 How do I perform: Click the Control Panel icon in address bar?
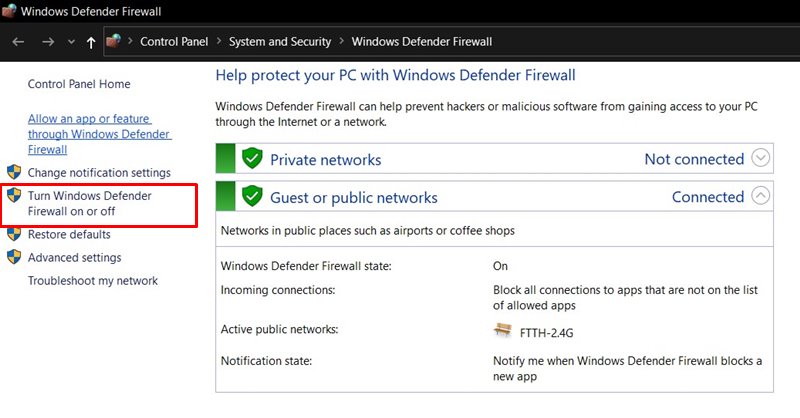click(113, 41)
